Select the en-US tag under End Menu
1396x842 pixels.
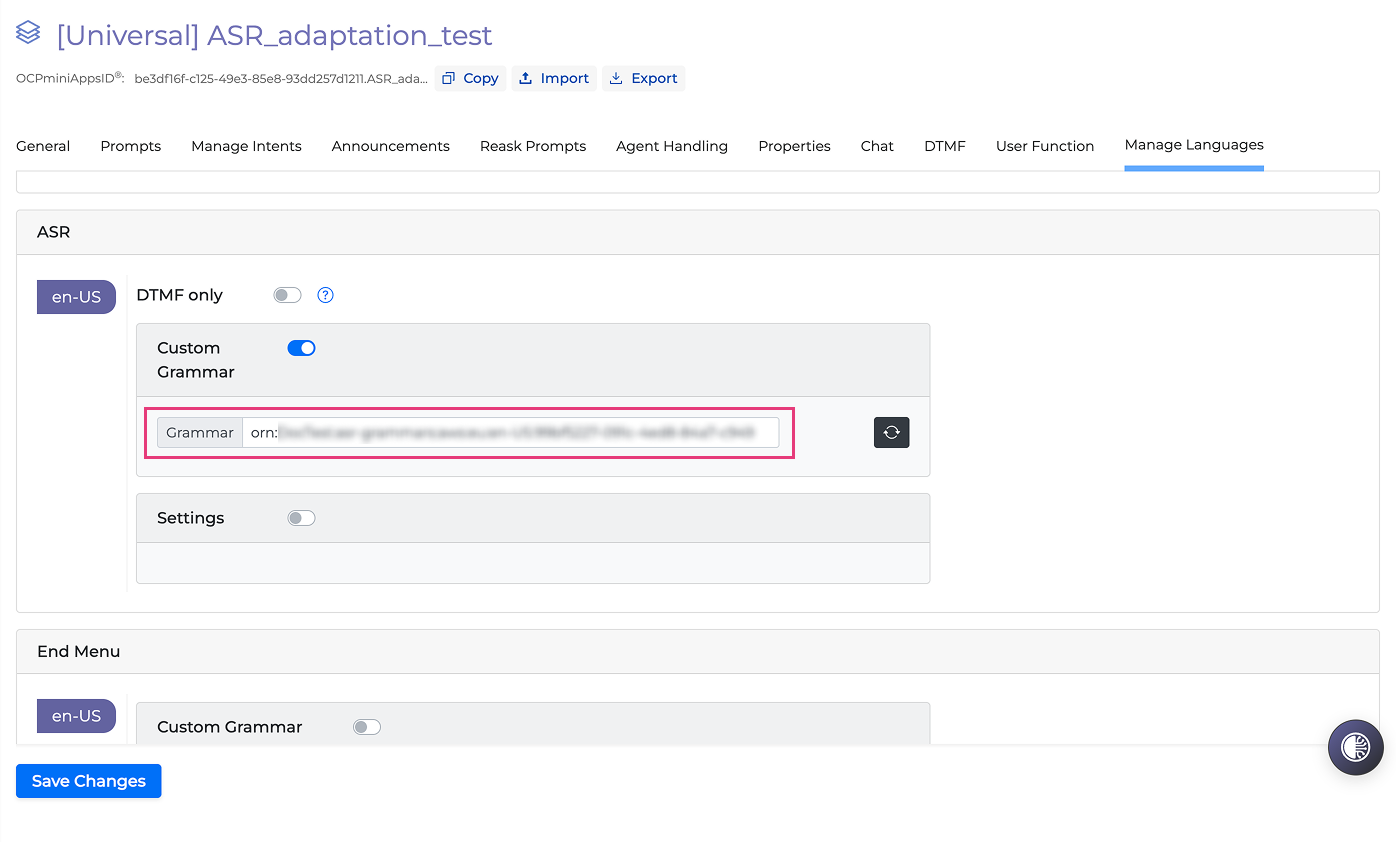[x=76, y=716]
